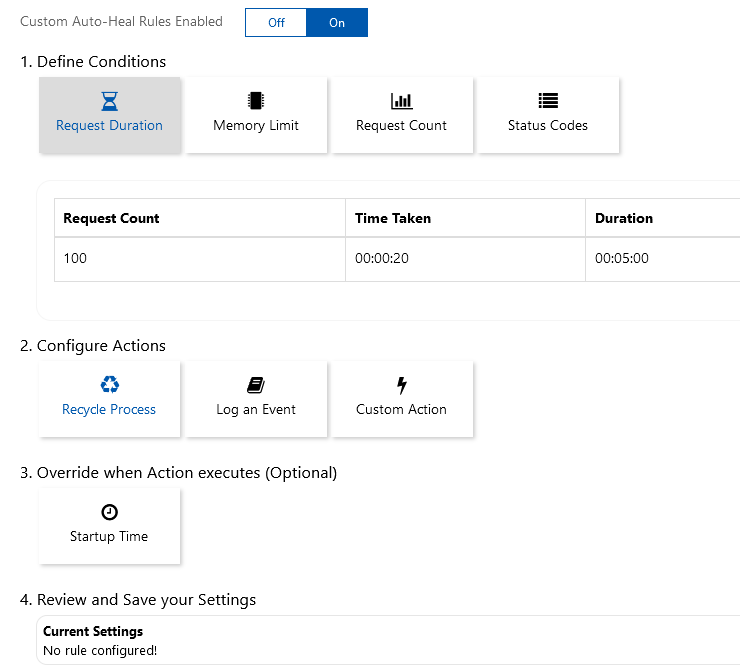Choose the Custom Action lightning bolt icon
Viewport: 740px width, 668px height.
402,385
